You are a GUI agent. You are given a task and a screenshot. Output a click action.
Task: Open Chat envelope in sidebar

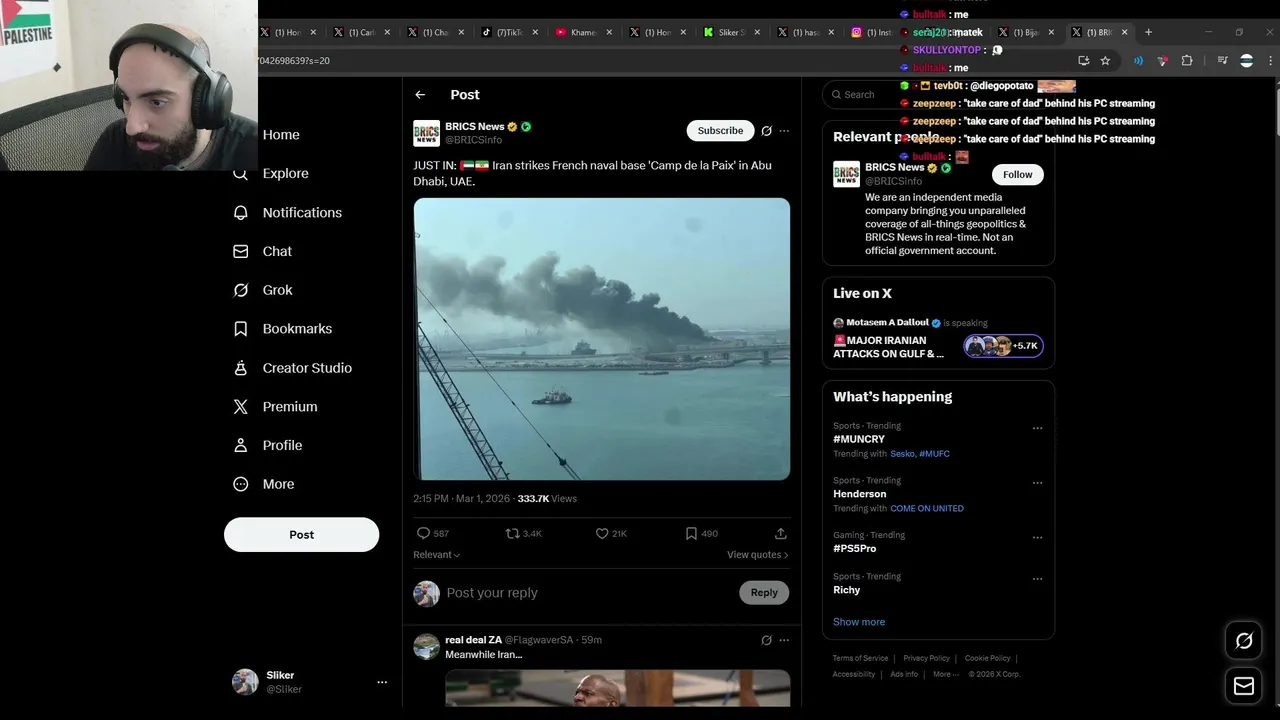pyautogui.click(x=240, y=251)
